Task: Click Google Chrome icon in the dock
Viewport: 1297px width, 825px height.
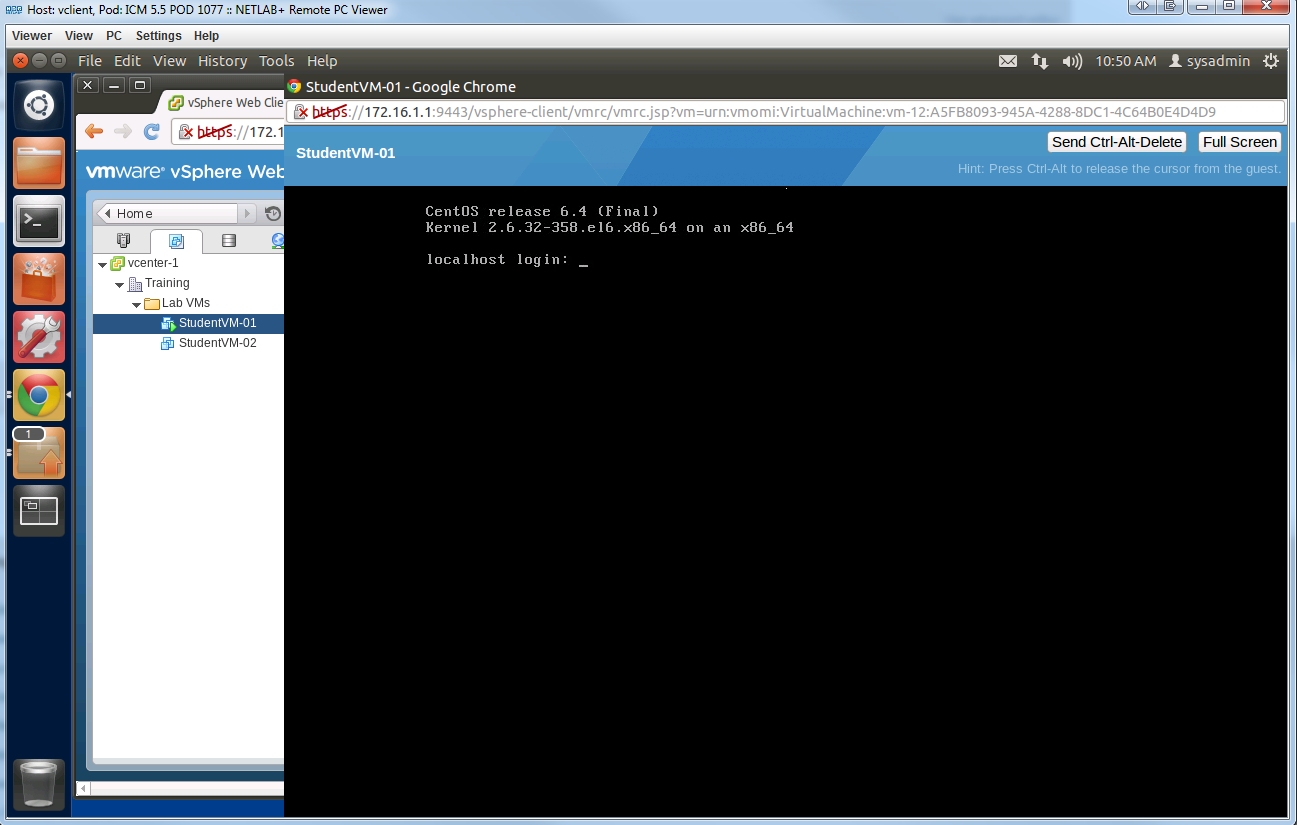Action: 39,395
